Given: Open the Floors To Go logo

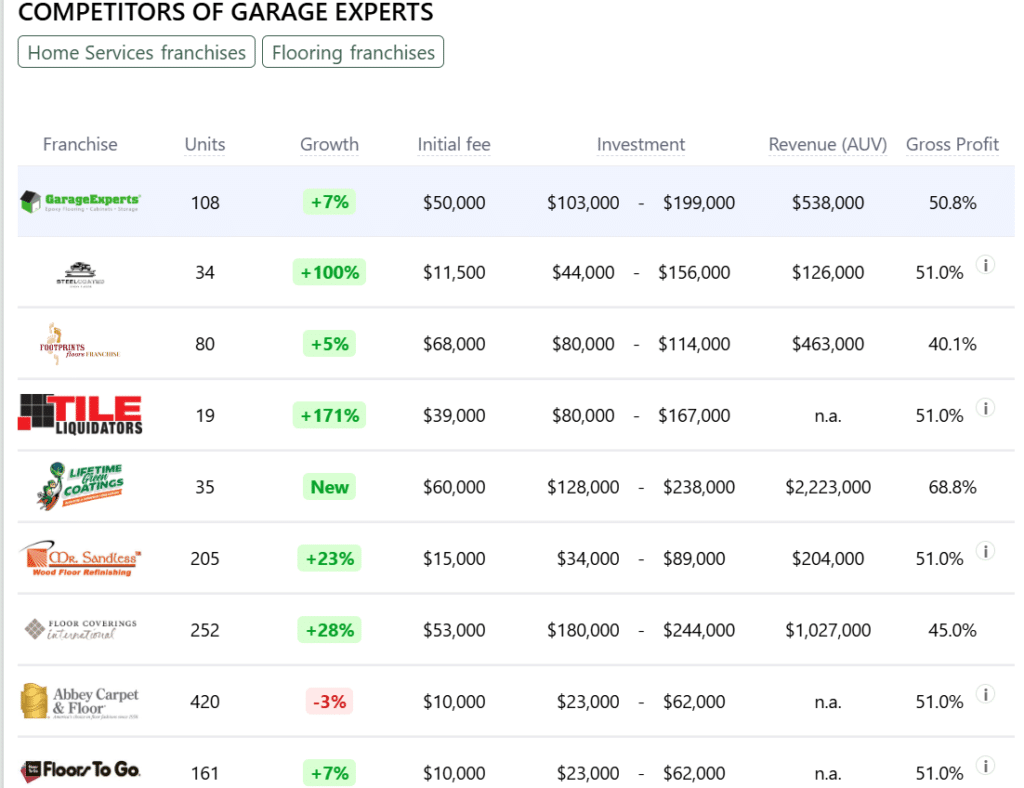Looking at the screenshot, I should [x=80, y=772].
